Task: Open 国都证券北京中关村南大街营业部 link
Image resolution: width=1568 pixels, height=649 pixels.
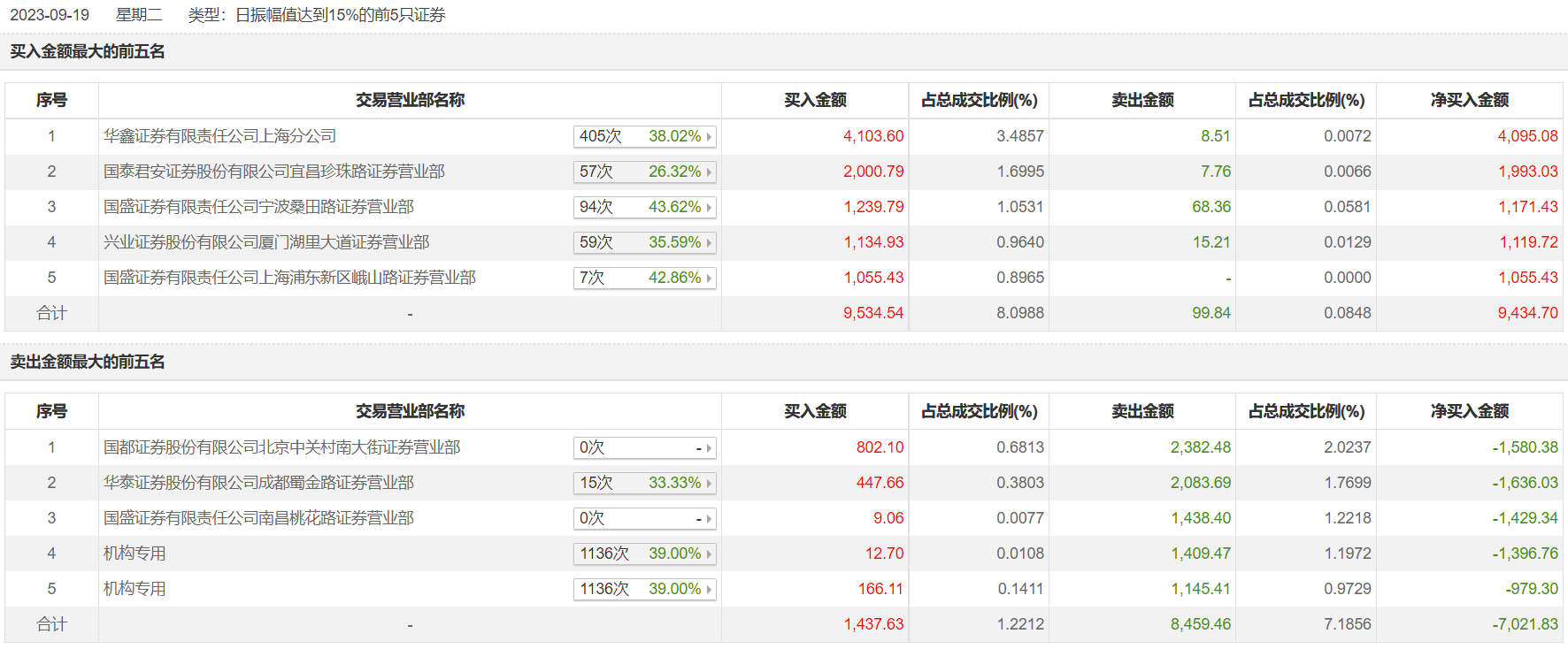Action: point(282,447)
